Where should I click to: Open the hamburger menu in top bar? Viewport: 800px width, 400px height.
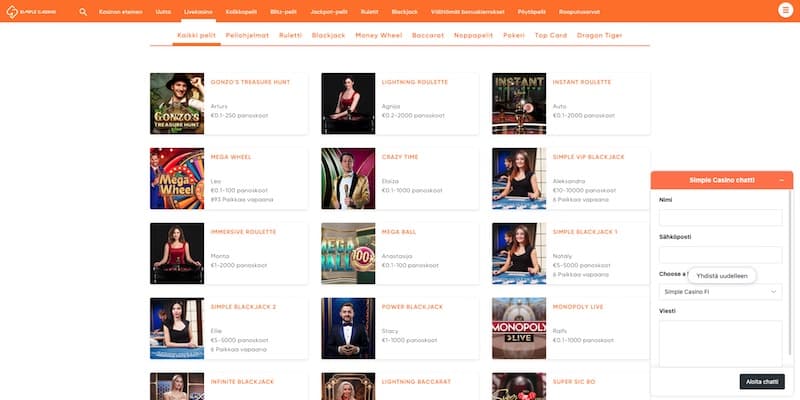(x=785, y=11)
